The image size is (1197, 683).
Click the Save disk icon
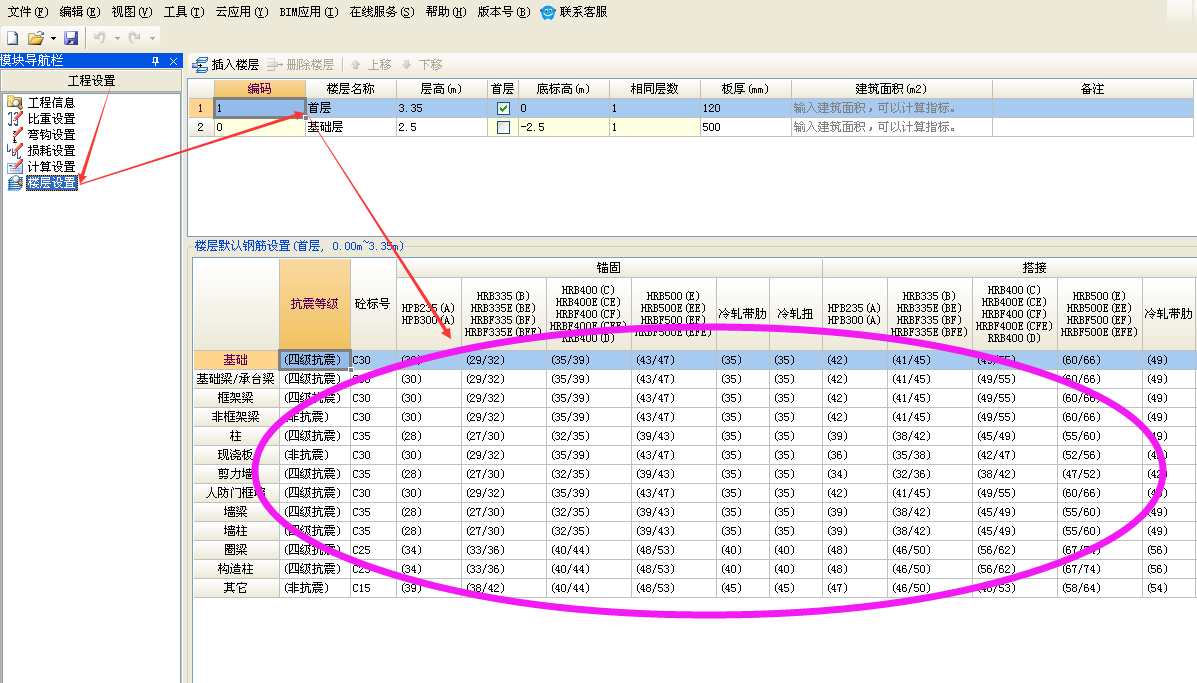(x=71, y=37)
